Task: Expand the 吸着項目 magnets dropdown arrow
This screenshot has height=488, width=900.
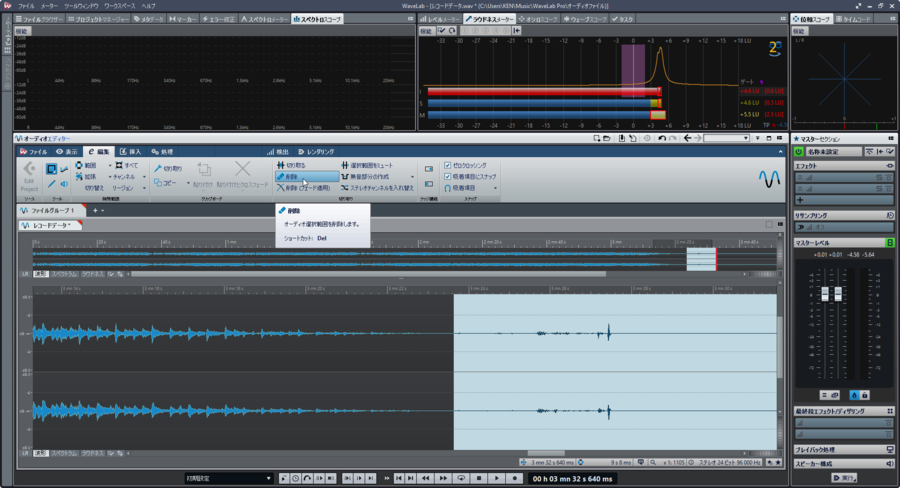Action: pyautogui.click(x=495, y=188)
